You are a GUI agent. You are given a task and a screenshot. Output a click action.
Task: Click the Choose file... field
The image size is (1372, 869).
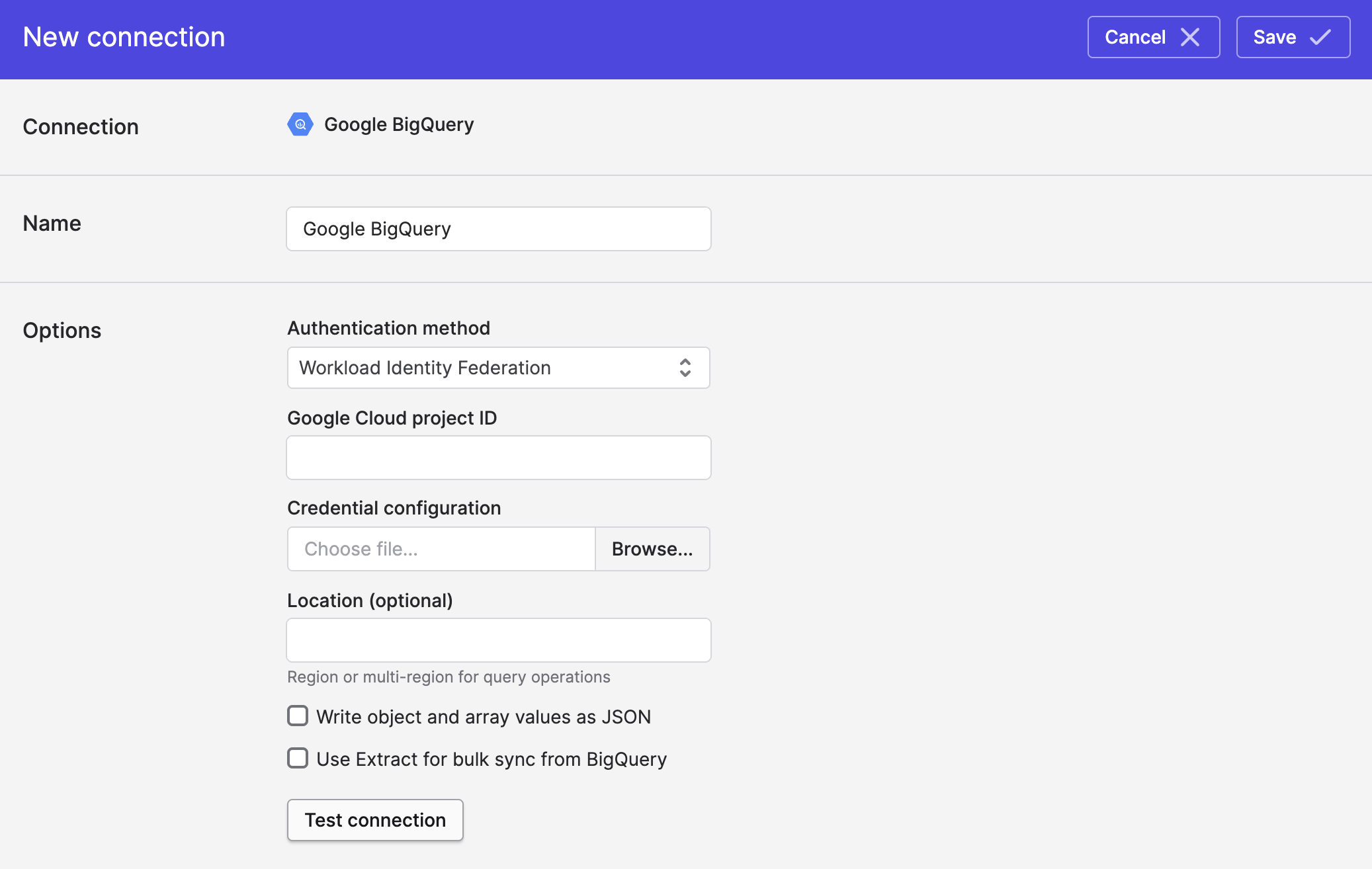441,549
